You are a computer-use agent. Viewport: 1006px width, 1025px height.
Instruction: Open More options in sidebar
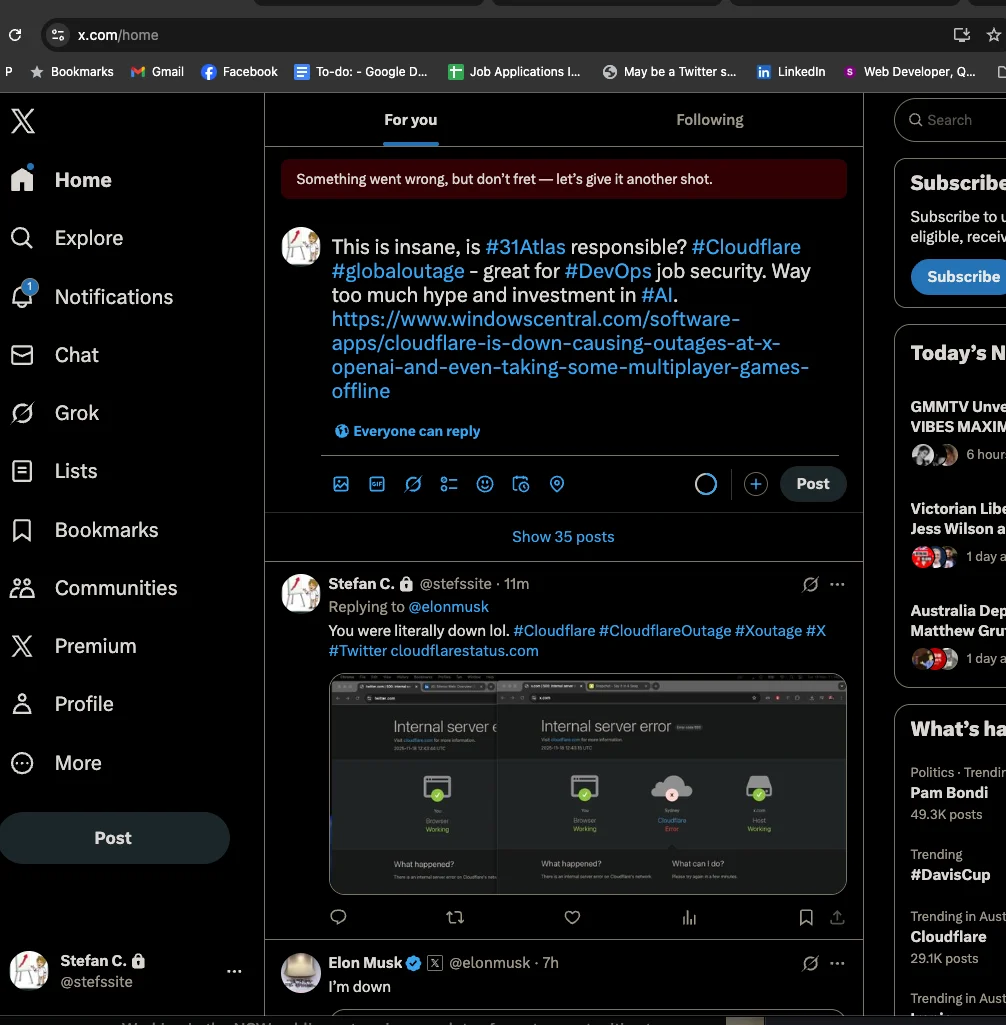(x=56, y=763)
